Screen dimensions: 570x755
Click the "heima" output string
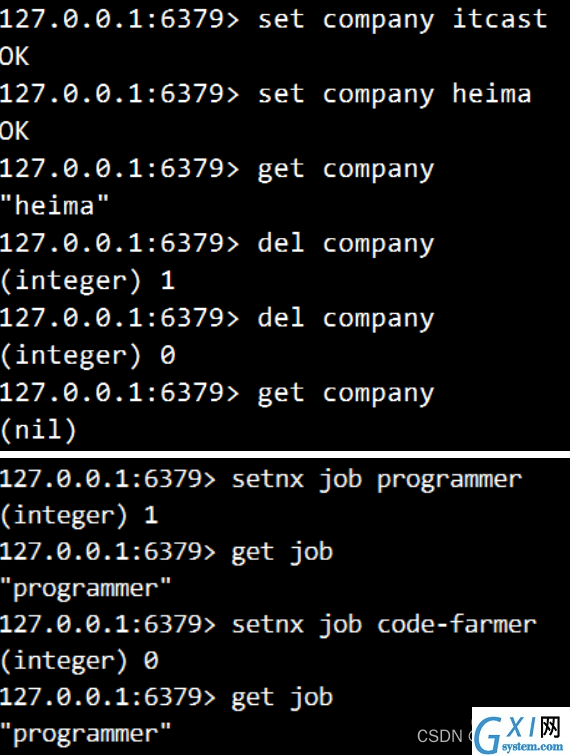point(54,206)
